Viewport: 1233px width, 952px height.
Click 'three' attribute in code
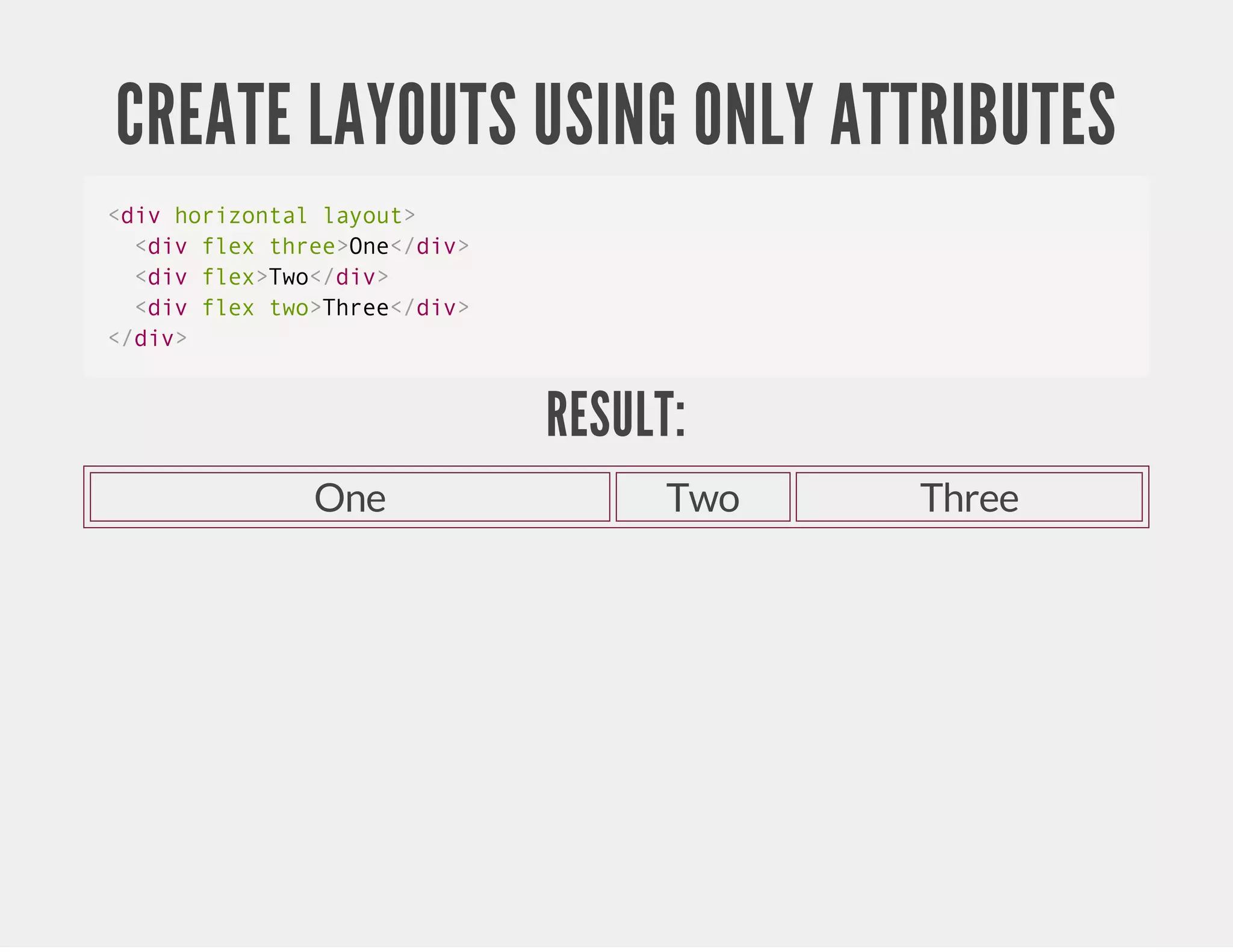click(302, 246)
